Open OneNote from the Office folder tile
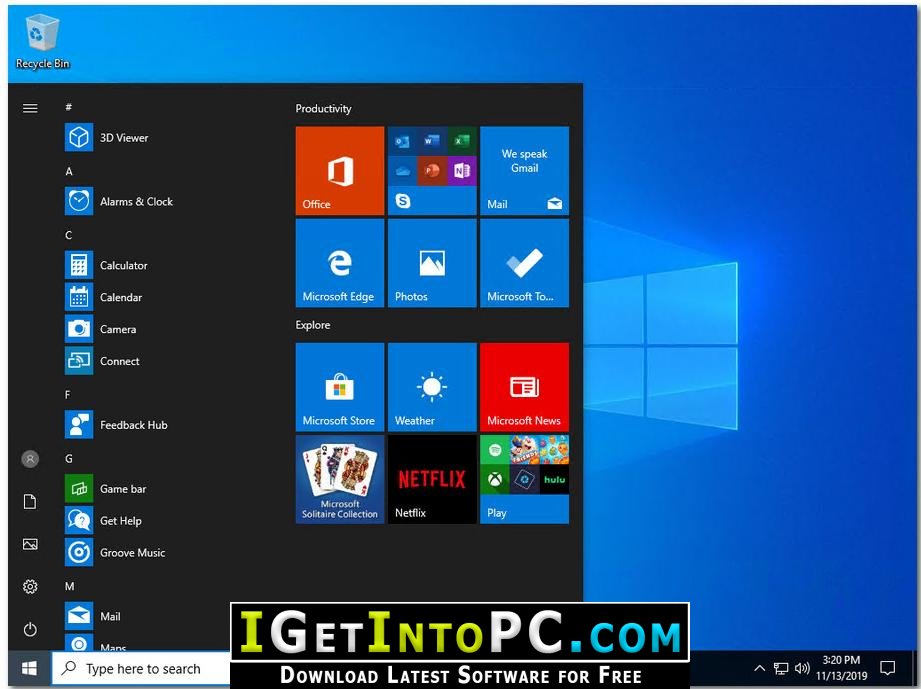The width and height of the screenshot is (921, 689). [462, 171]
